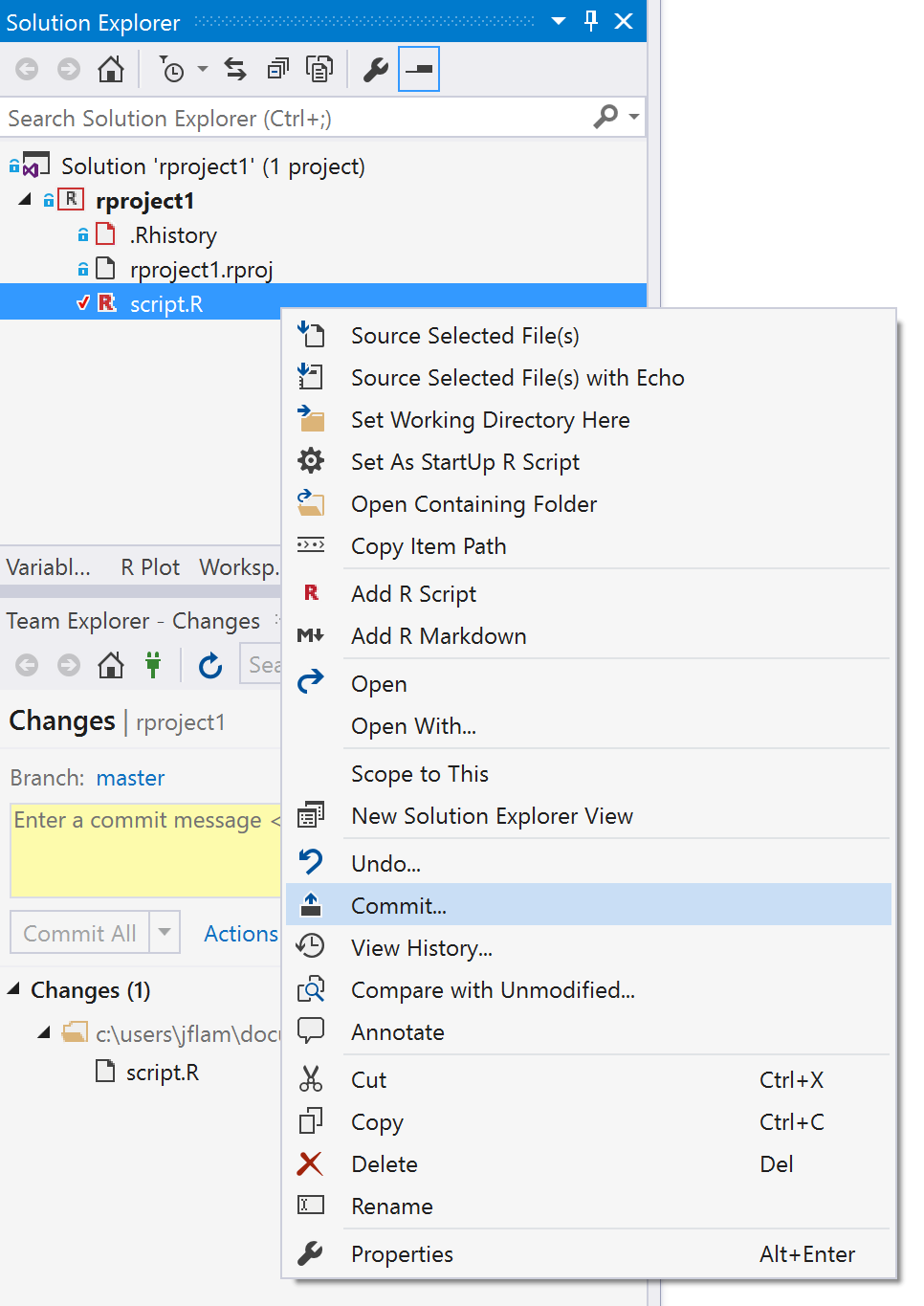Image resolution: width=924 pixels, height=1306 pixels.
Task: Open Solution Explorer window position dropdown
Action: point(559,21)
